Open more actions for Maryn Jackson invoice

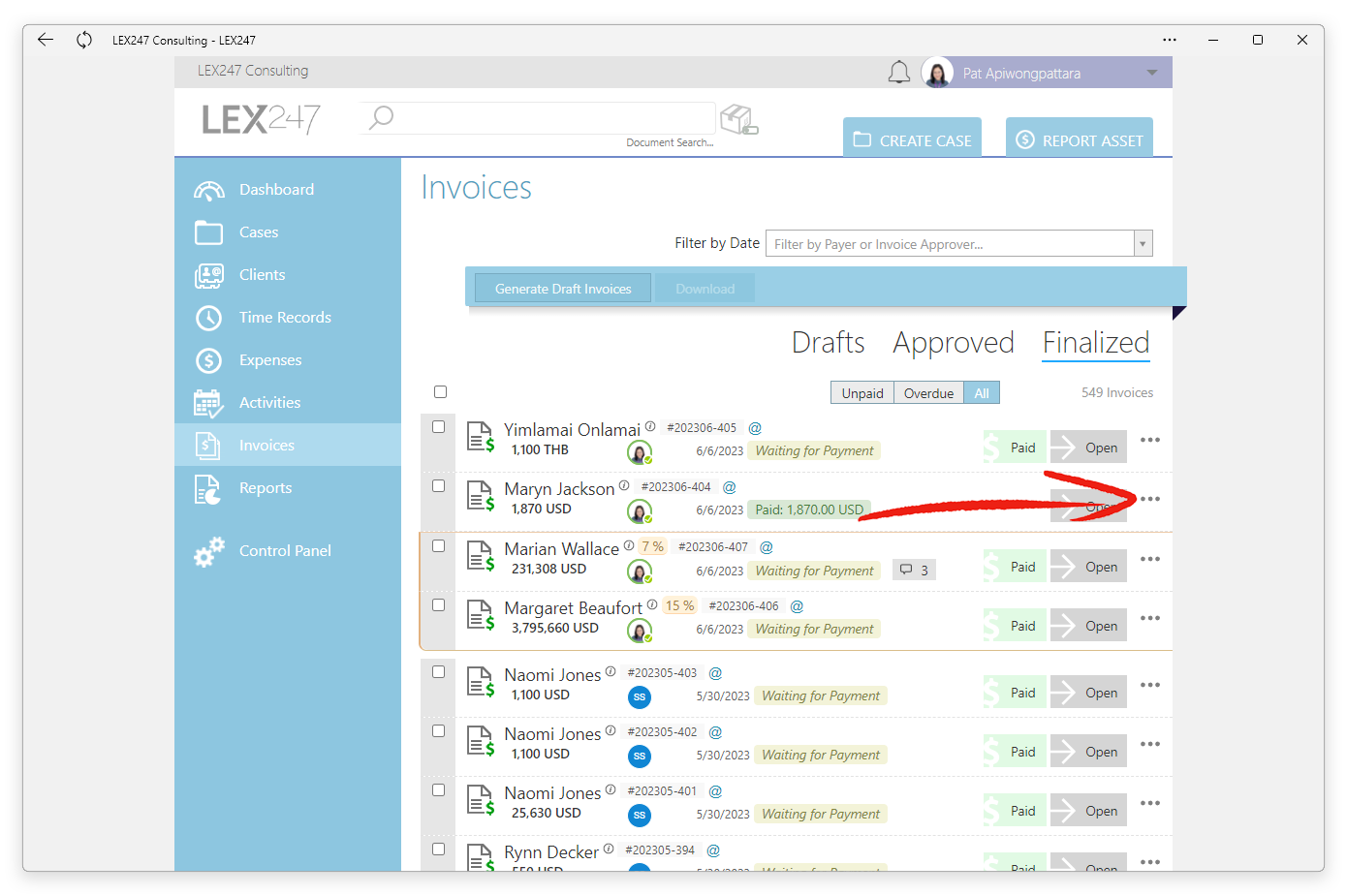[1150, 499]
